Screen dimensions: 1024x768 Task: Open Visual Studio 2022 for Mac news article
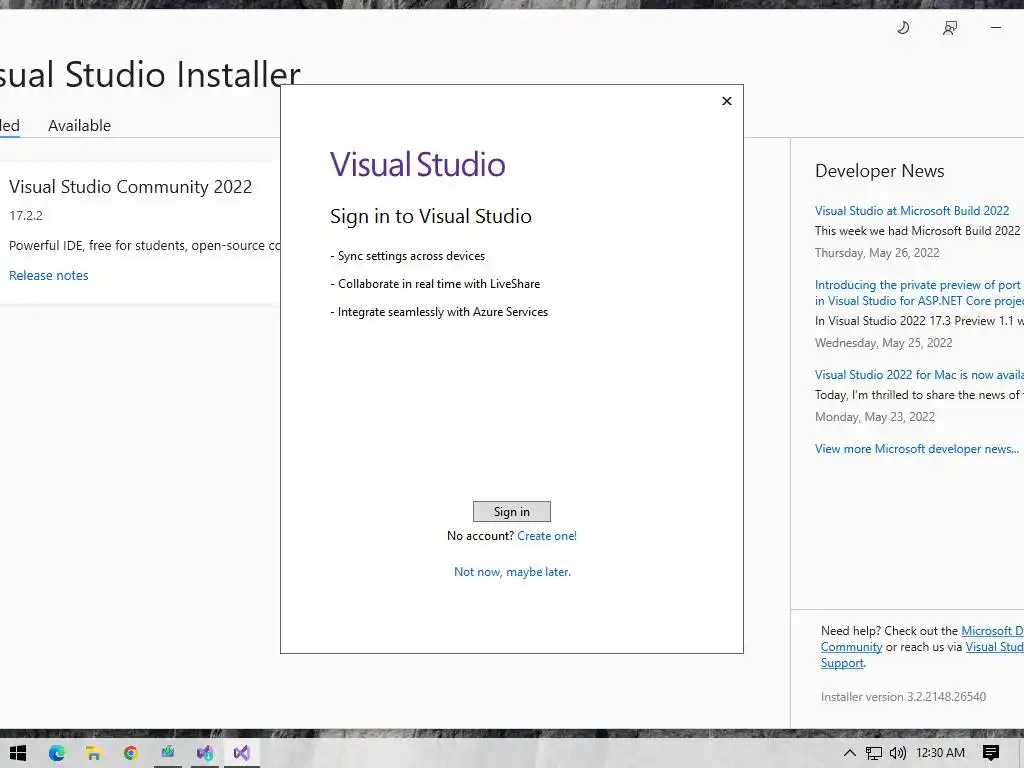tap(919, 375)
